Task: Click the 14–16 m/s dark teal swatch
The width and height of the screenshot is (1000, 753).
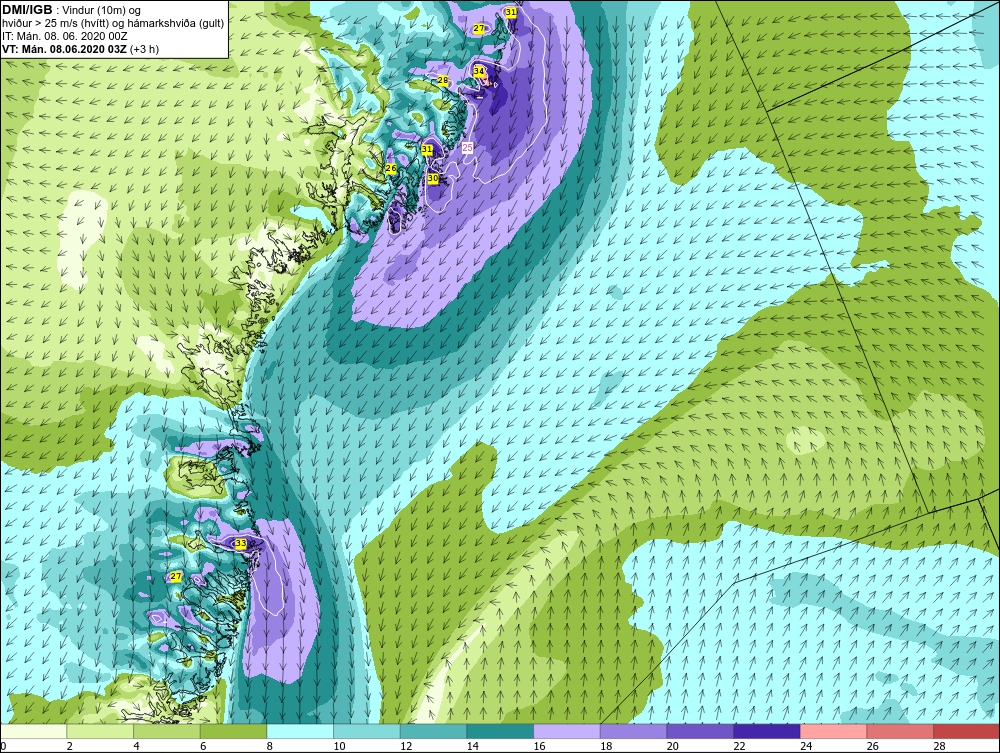Action: tap(500, 731)
